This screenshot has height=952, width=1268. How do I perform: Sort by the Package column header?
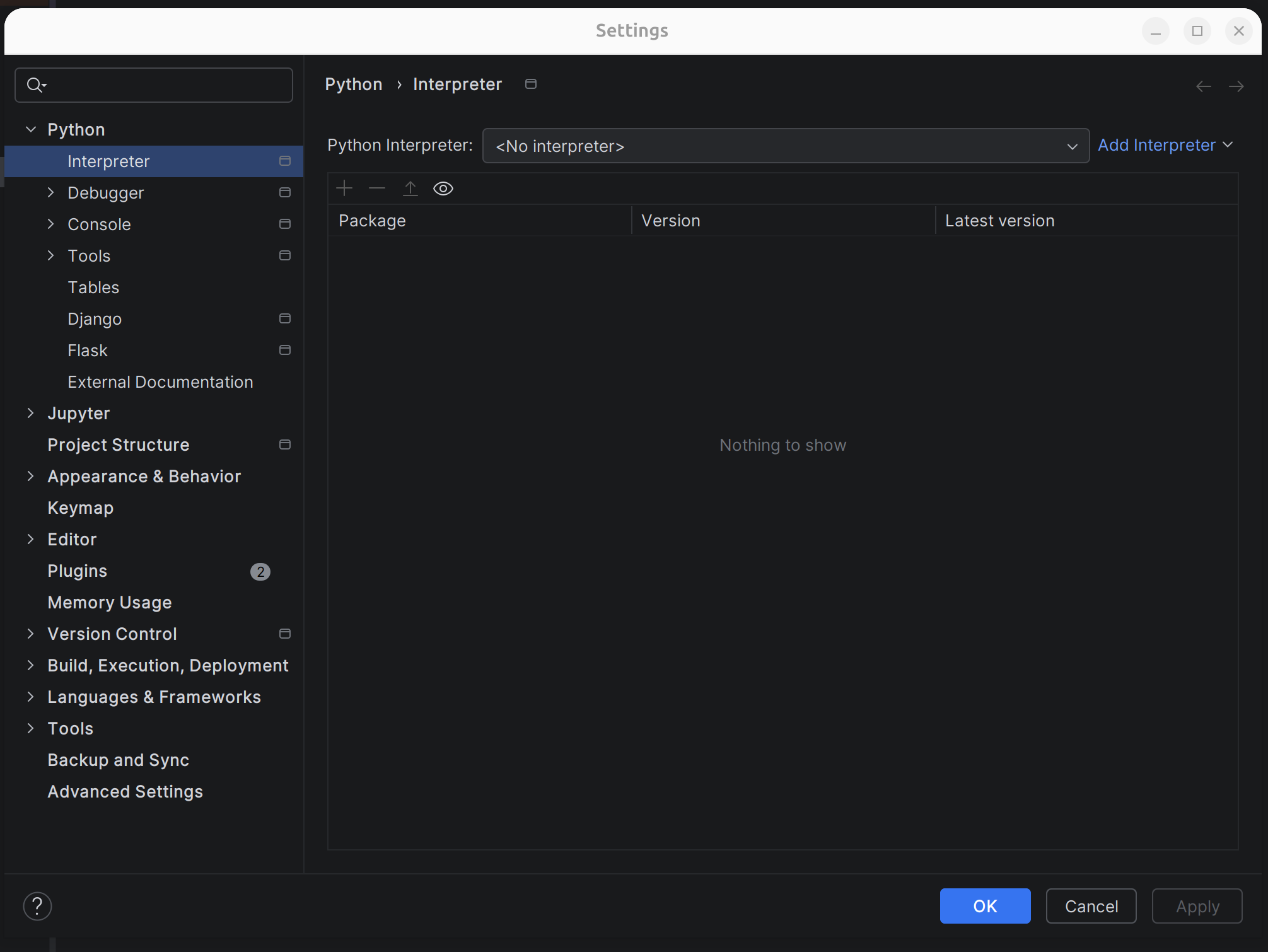tap(480, 221)
